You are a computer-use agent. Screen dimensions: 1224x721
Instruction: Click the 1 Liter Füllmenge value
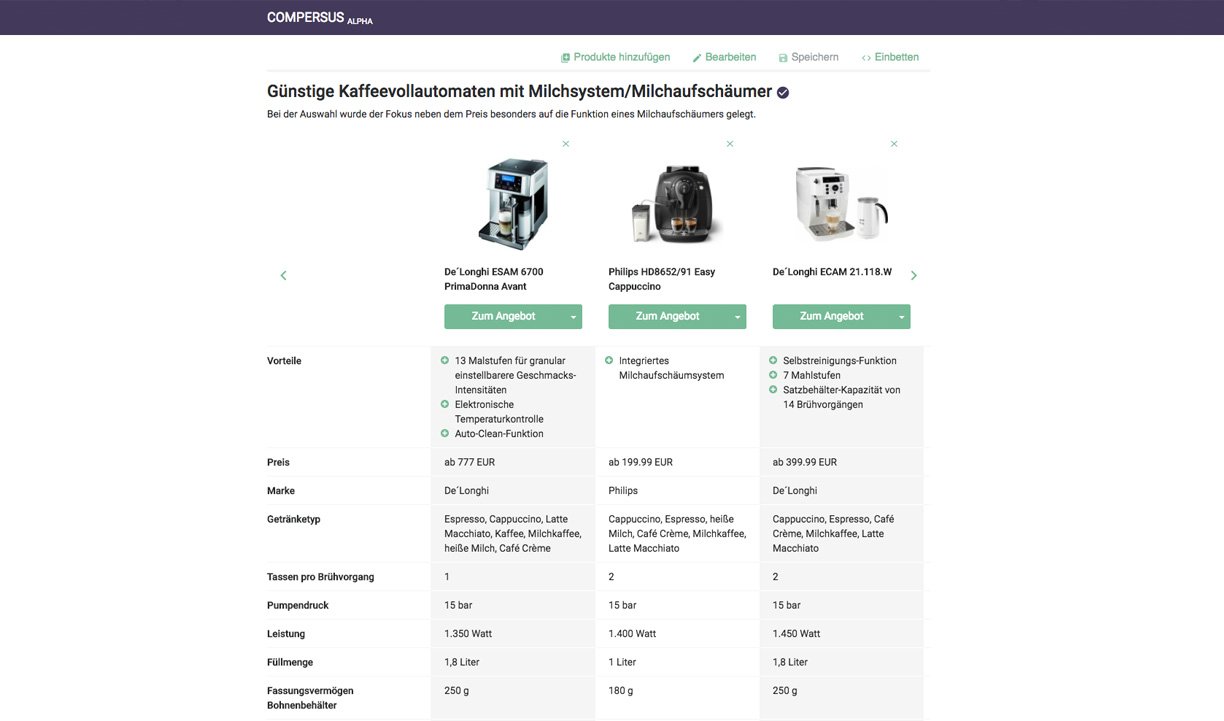(x=622, y=662)
